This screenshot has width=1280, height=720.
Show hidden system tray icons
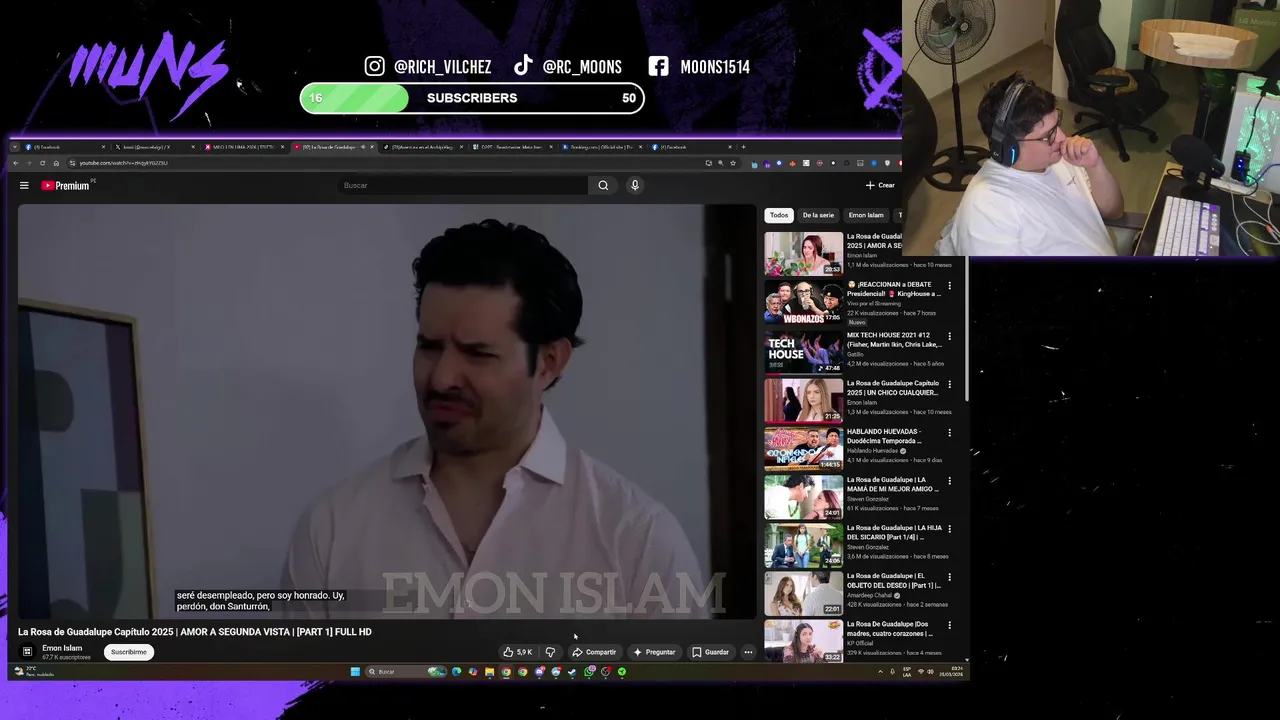tap(880, 672)
